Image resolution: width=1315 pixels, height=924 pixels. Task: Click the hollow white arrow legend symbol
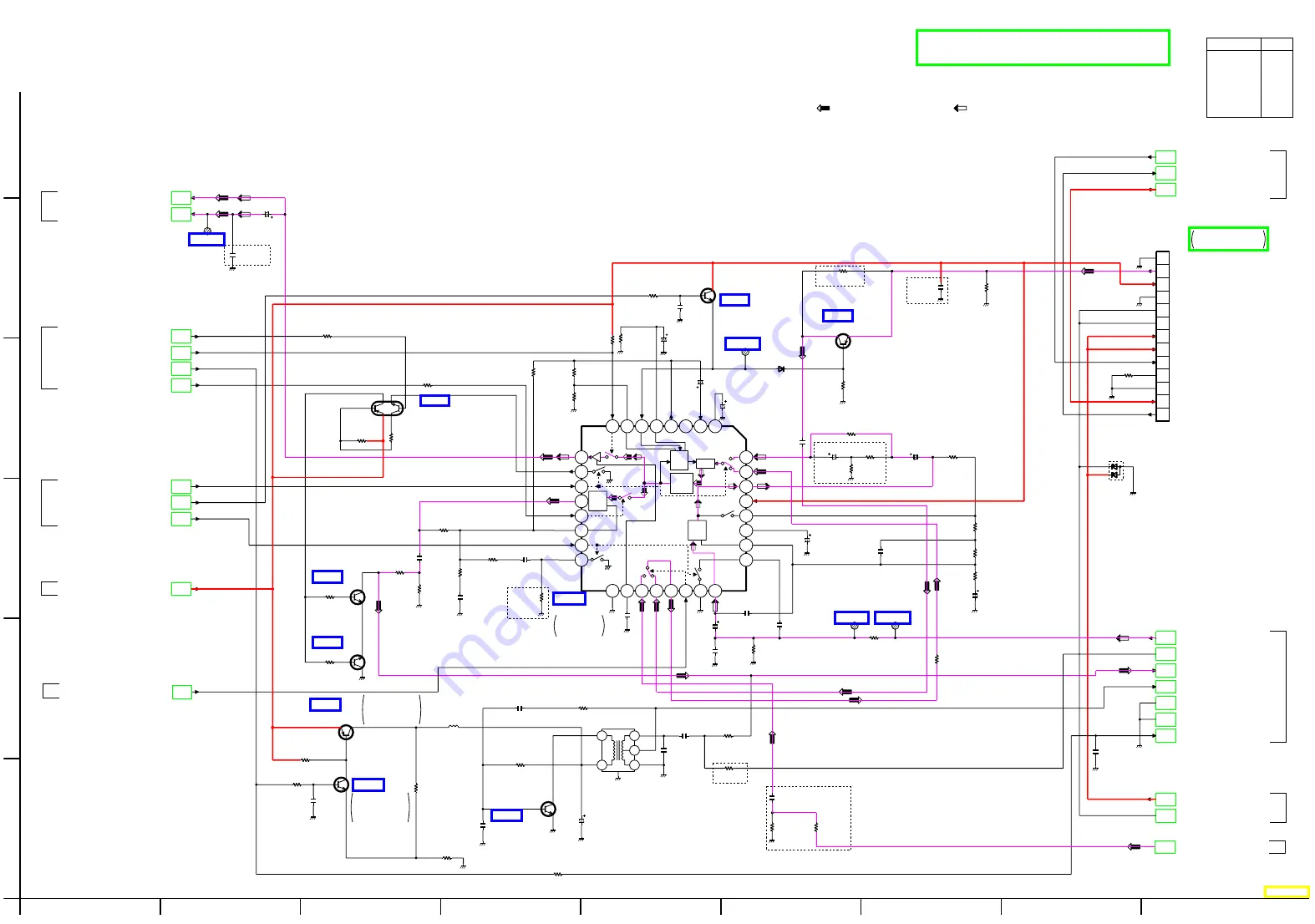click(960, 108)
